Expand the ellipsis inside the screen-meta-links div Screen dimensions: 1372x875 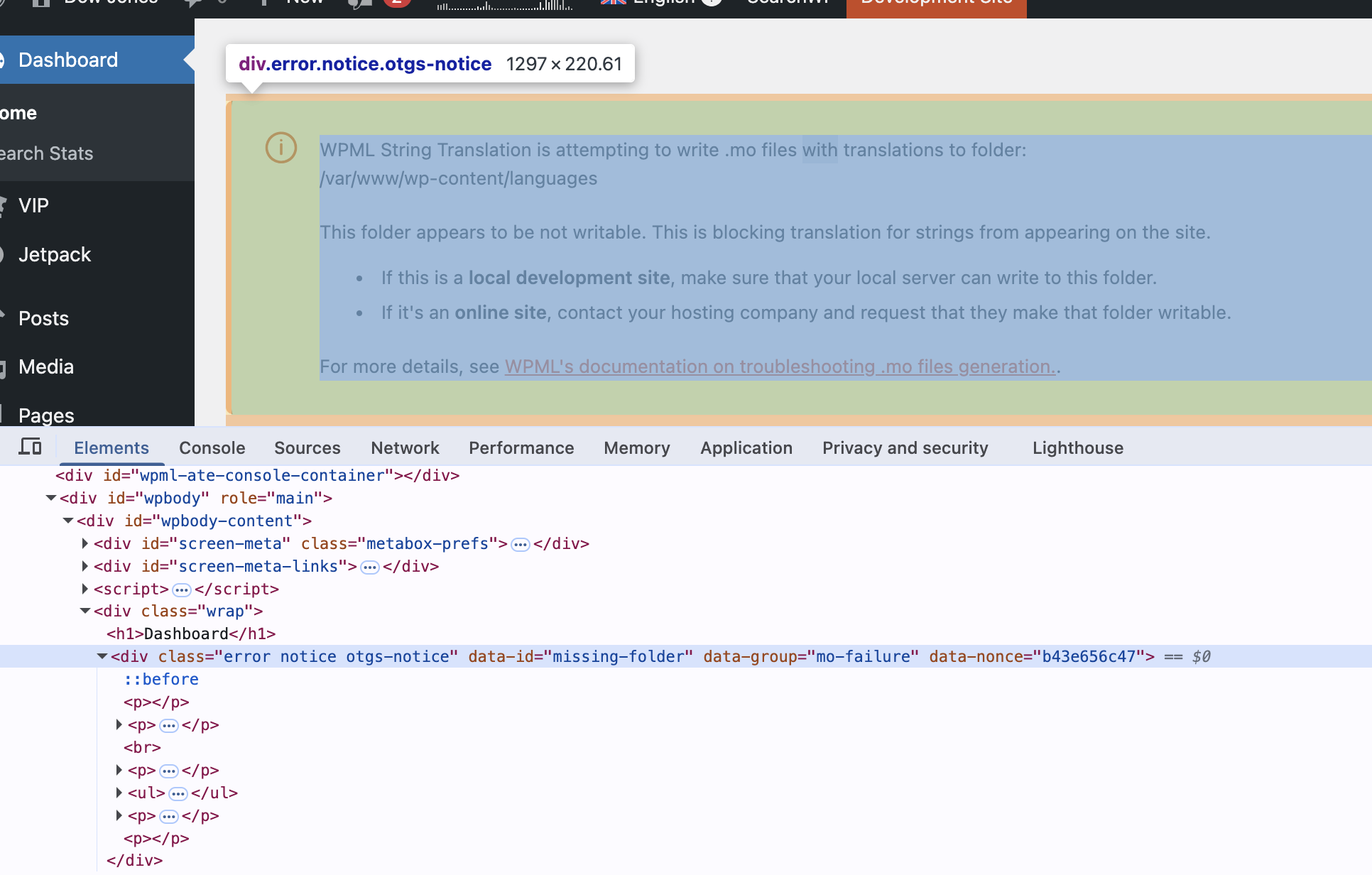(370, 567)
